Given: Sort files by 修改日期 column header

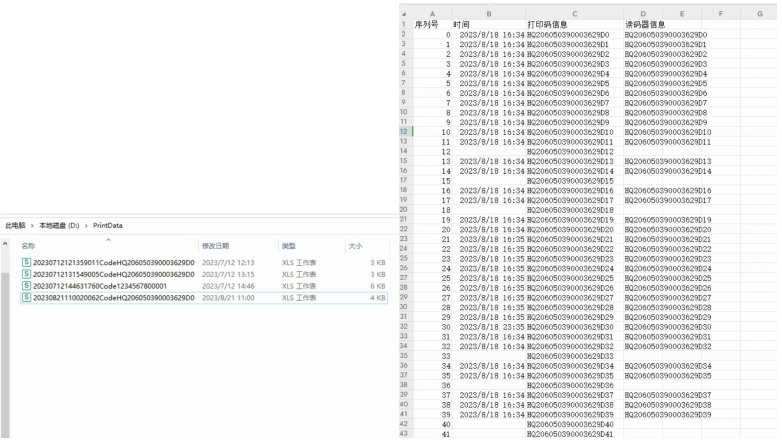Looking at the screenshot, I should pyautogui.click(x=215, y=245).
